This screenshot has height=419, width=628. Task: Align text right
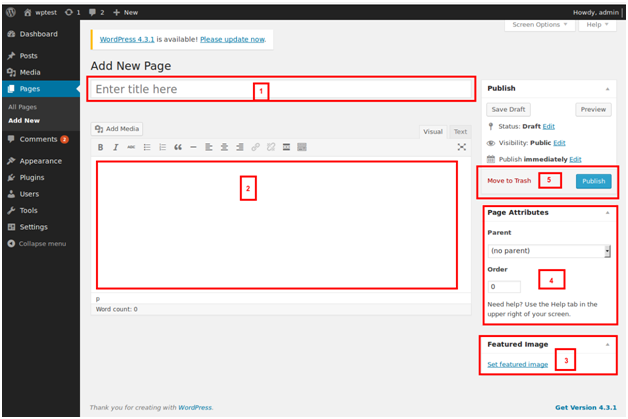pos(240,147)
